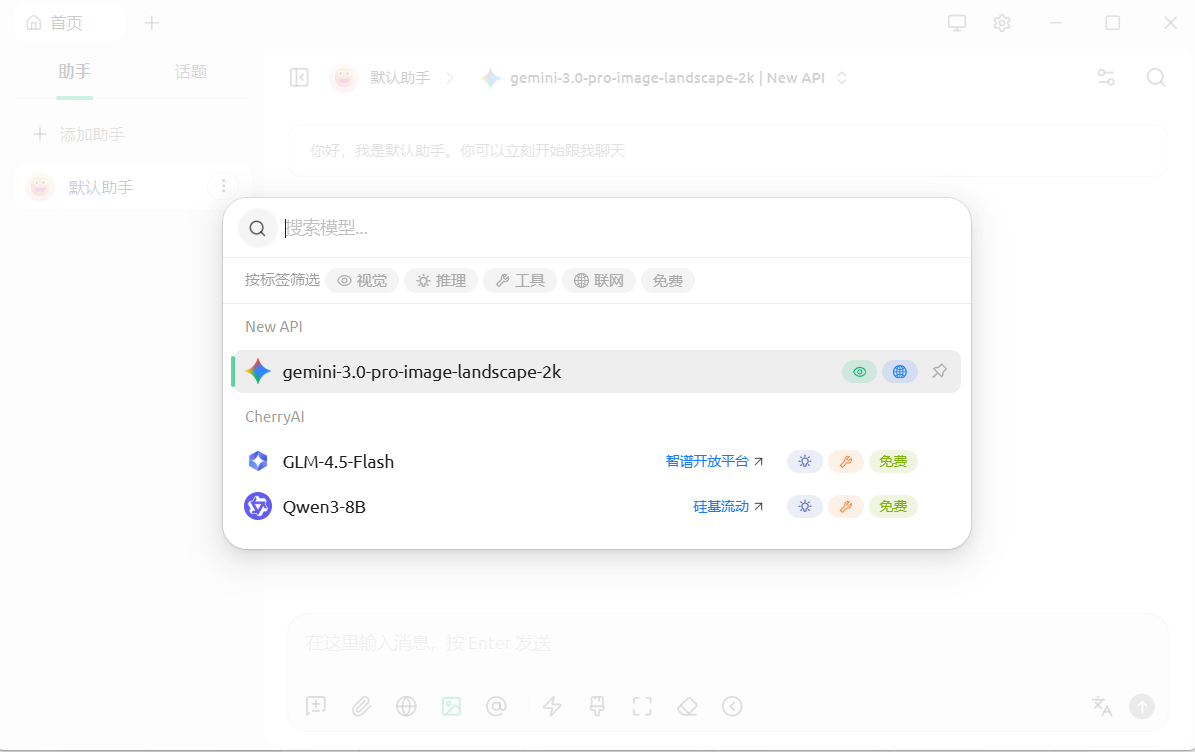Click reasoning badge on GLM-4.5-Flash row
Image resolution: width=1195 pixels, height=752 pixels.
click(x=805, y=462)
